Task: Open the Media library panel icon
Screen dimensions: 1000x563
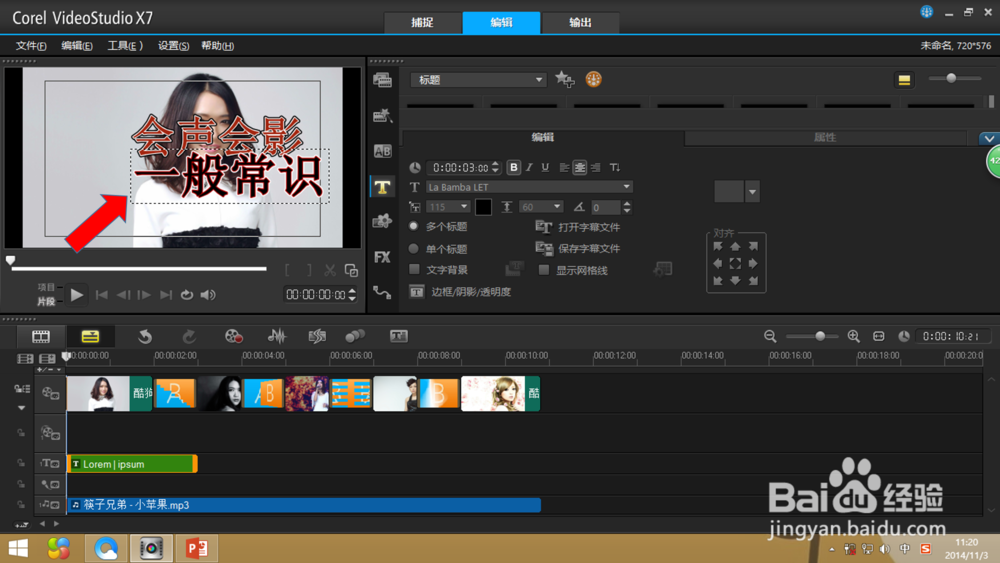Action: click(x=383, y=80)
